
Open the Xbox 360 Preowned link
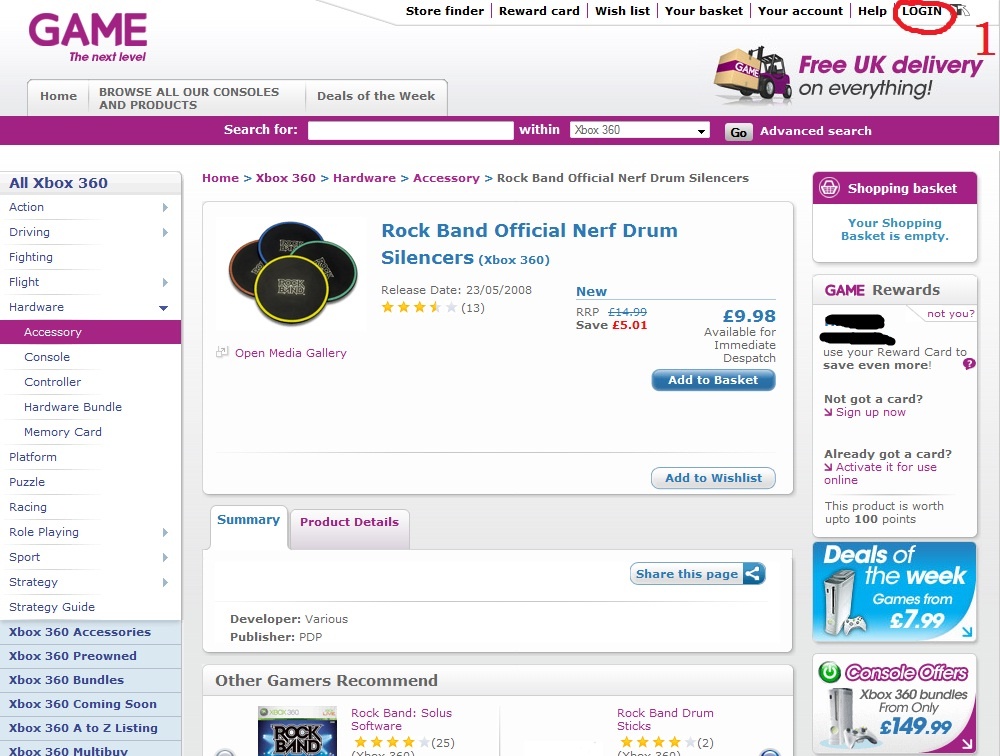coord(73,656)
